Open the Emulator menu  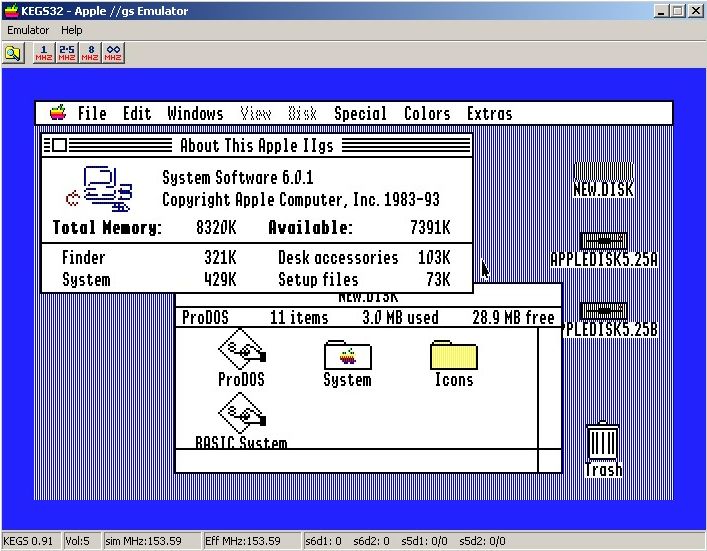(x=28, y=30)
